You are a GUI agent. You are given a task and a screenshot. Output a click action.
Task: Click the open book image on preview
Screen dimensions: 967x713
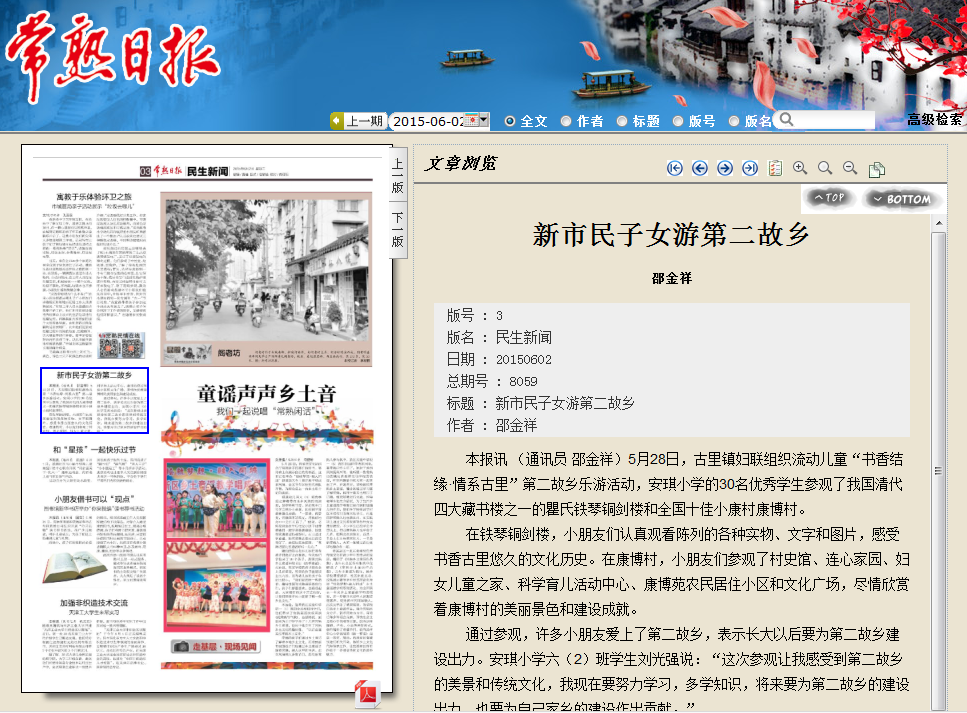[x=73, y=566]
